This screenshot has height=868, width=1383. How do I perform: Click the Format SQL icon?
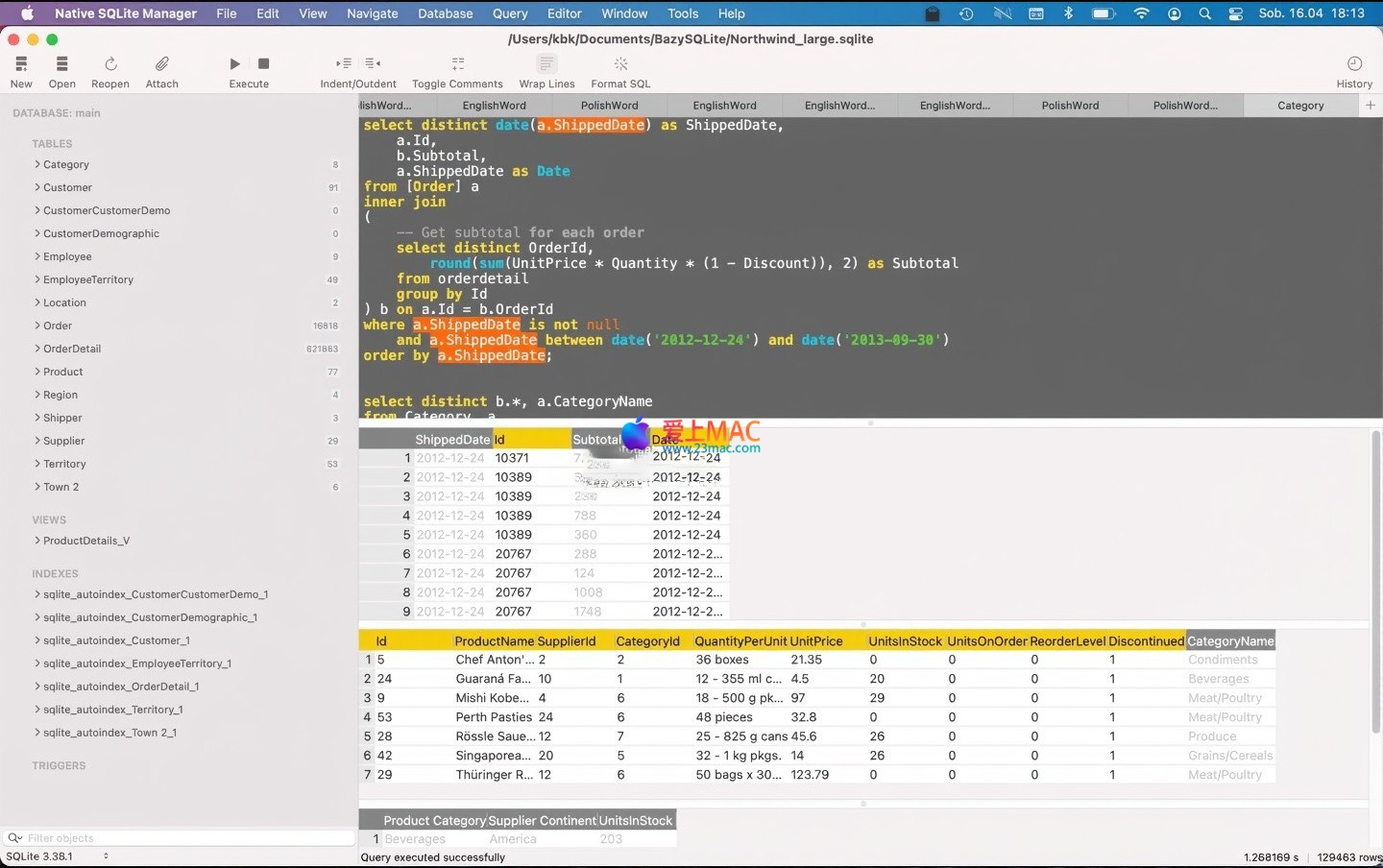point(620,64)
